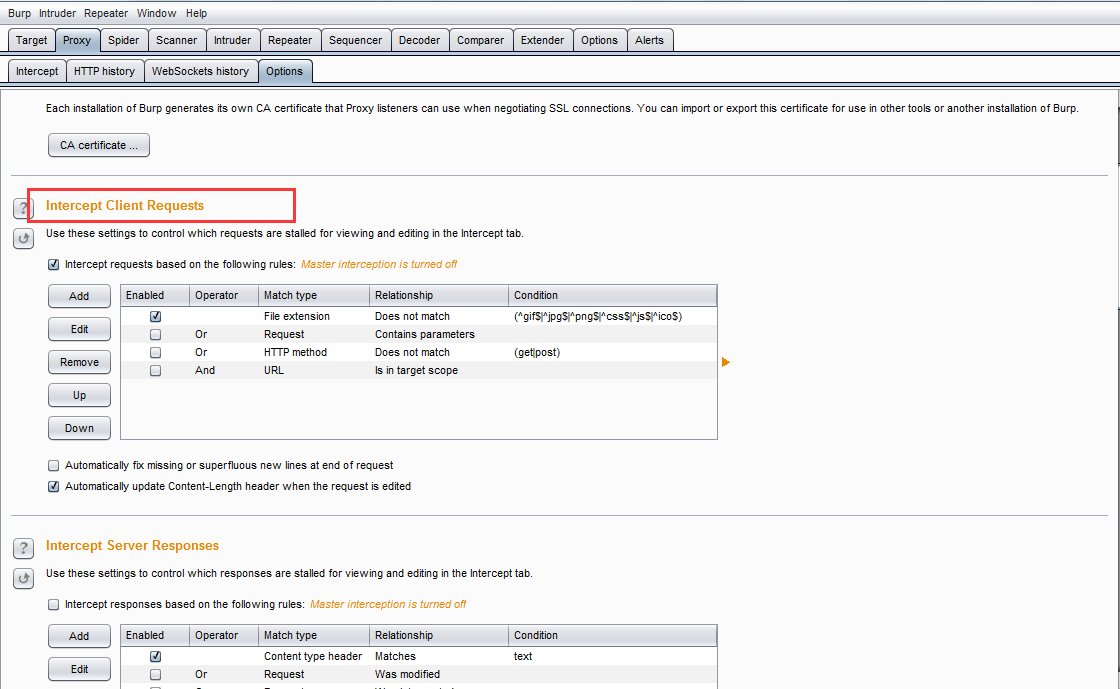The height and width of the screenshot is (689, 1120).
Task: Disable the File extension rule checkbox
Action: tap(155, 316)
